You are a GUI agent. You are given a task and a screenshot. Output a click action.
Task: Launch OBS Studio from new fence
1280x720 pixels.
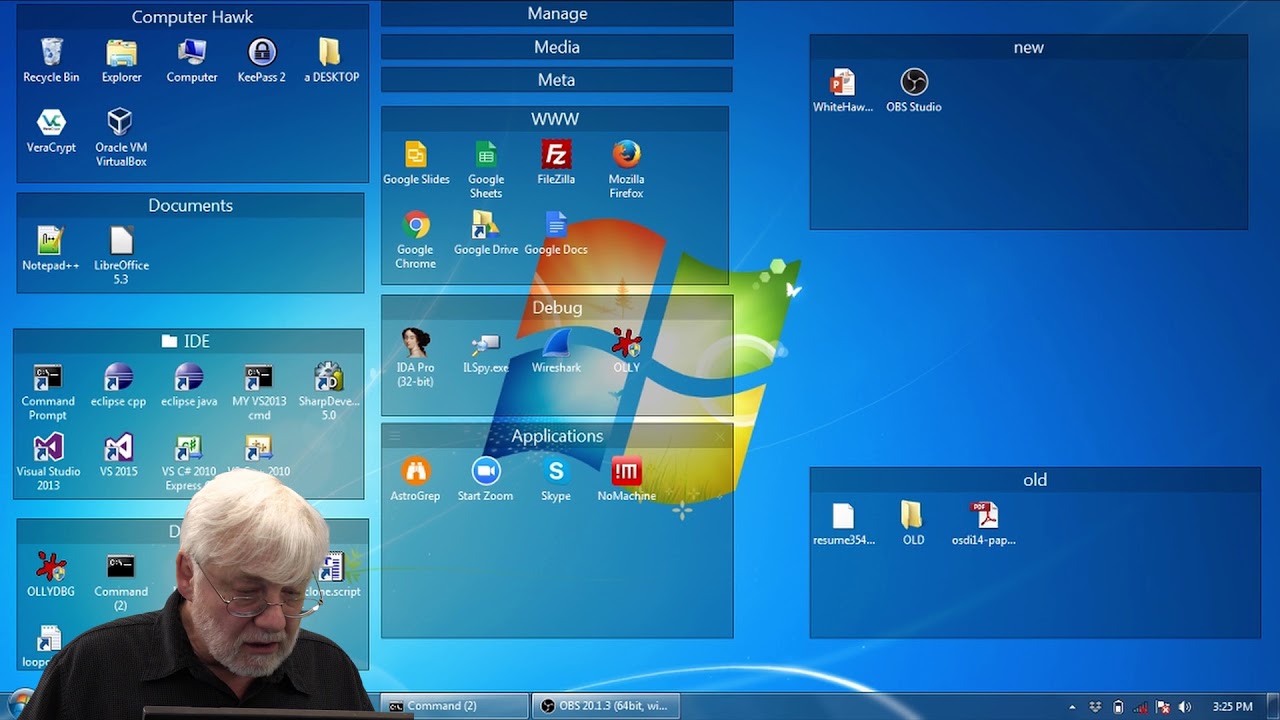click(914, 90)
